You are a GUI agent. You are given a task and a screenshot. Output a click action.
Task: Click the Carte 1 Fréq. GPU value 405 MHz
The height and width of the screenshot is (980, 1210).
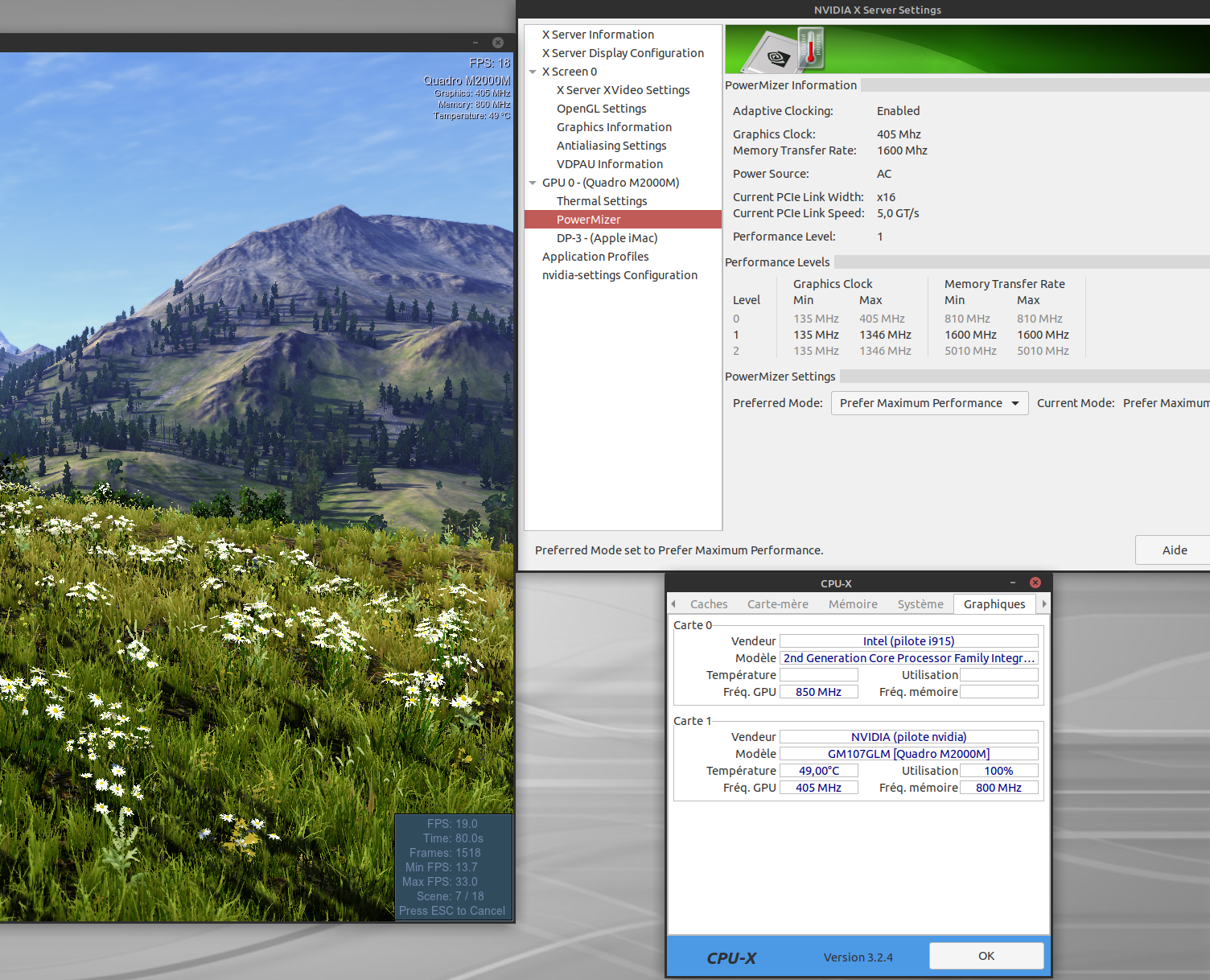point(818,788)
